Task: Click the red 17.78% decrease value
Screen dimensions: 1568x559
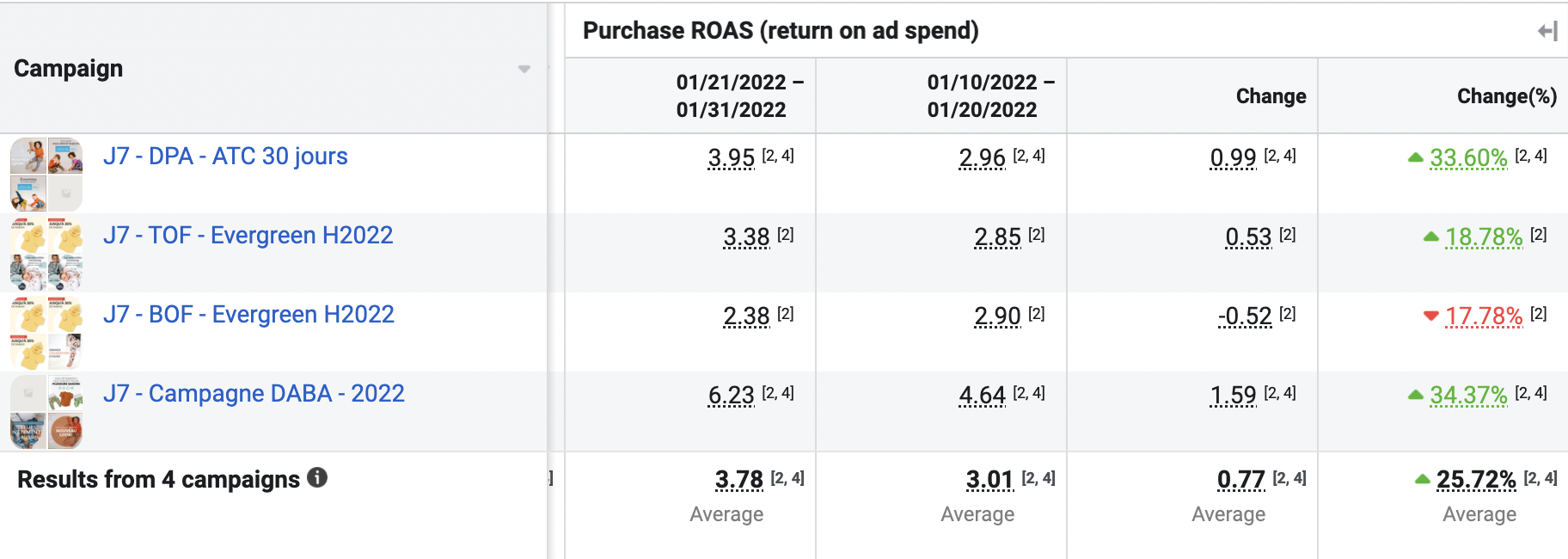Action: (1484, 316)
